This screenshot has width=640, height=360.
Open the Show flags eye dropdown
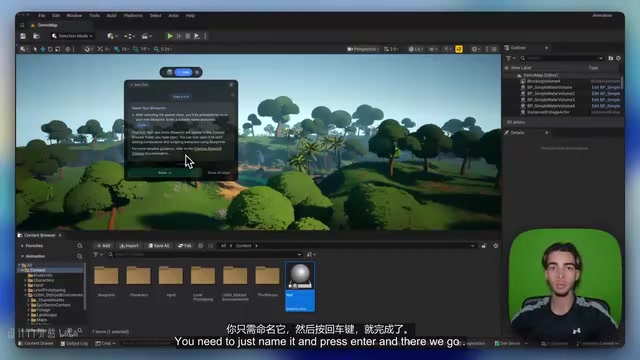[433, 49]
